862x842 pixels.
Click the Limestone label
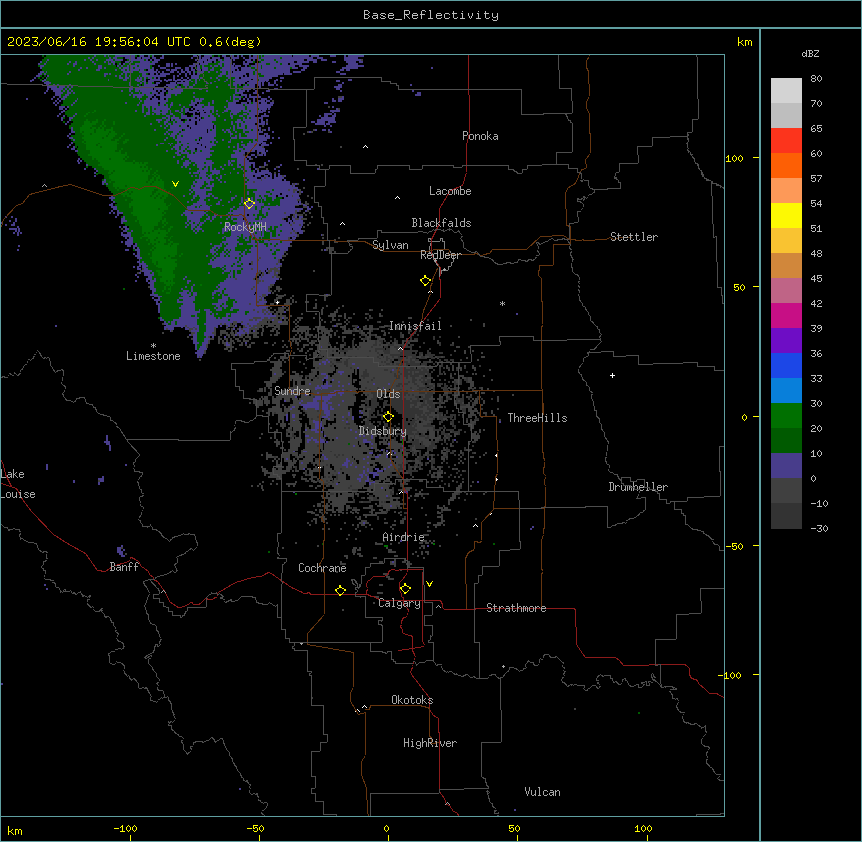click(153, 356)
